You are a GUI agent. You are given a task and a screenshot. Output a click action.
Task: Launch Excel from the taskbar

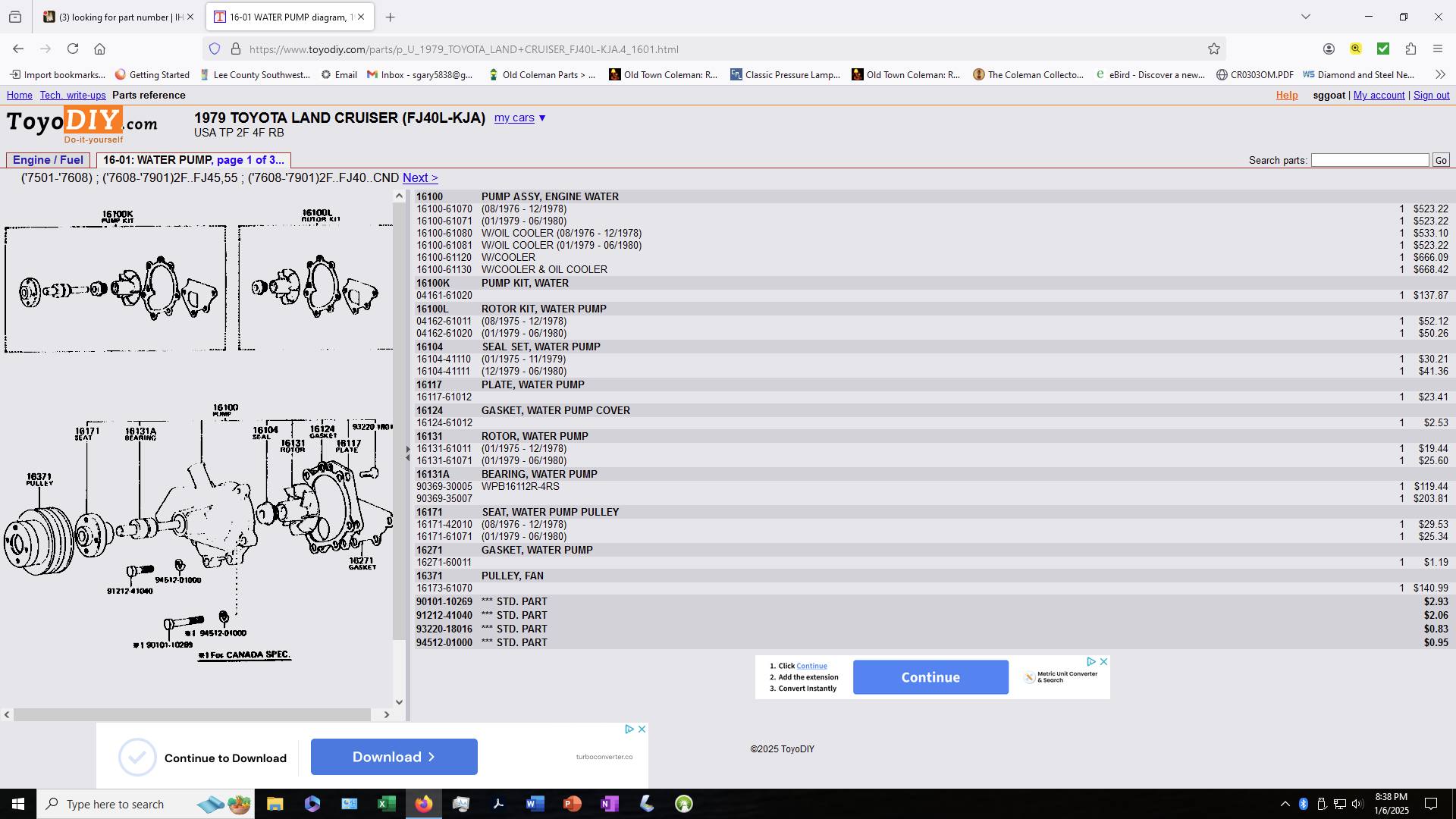(x=386, y=804)
